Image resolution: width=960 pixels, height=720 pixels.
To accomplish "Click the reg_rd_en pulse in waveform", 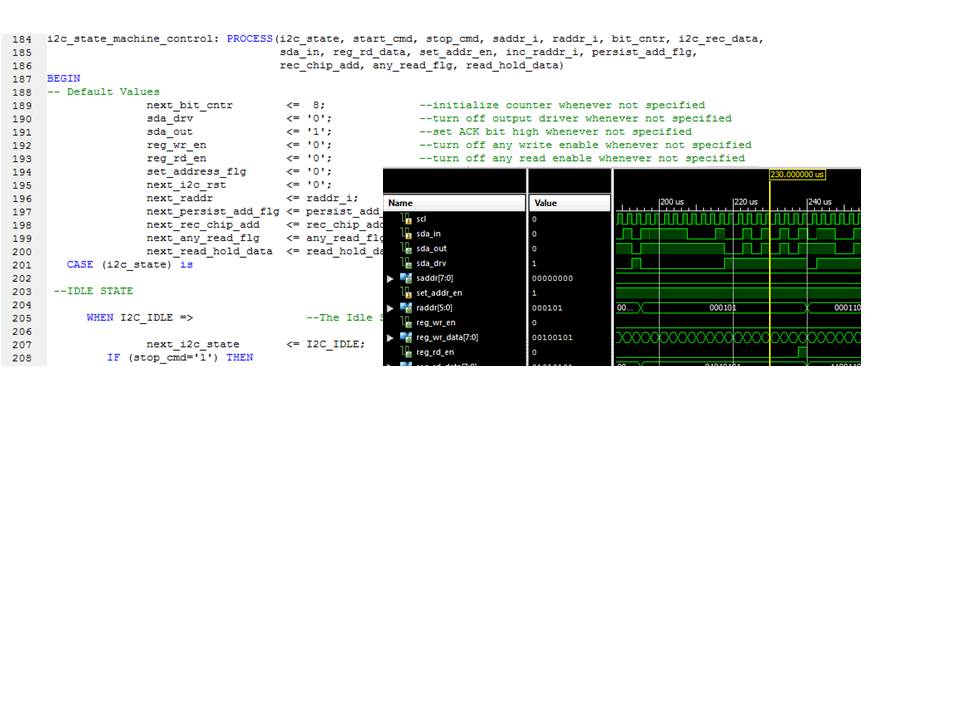I will pos(802,352).
